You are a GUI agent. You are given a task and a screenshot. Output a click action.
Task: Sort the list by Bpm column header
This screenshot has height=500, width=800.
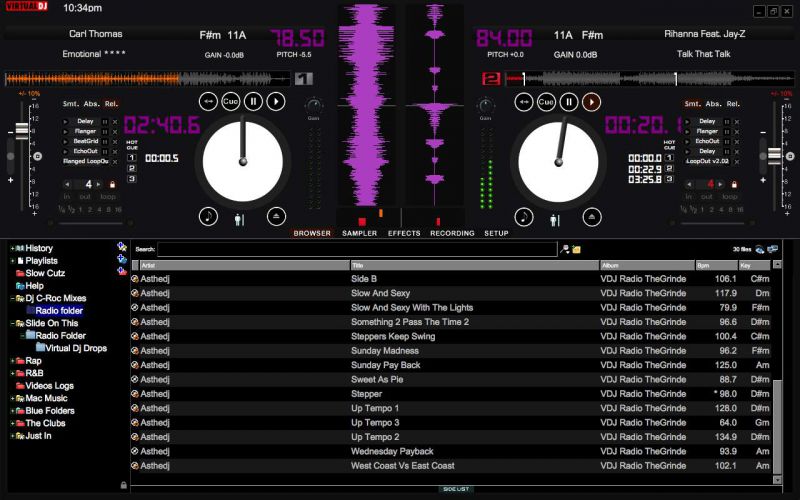point(716,265)
